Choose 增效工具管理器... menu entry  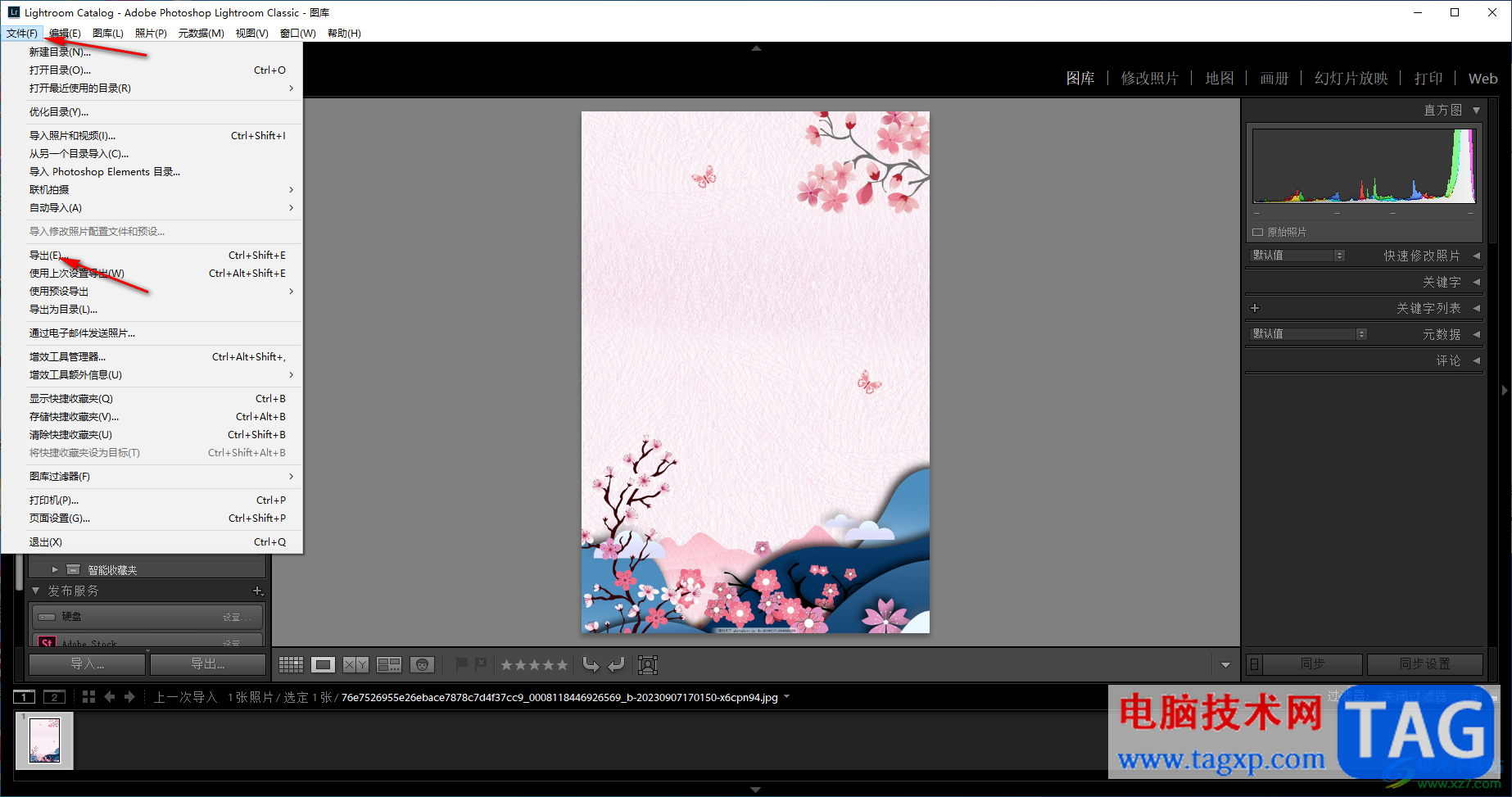click(x=152, y=357)
